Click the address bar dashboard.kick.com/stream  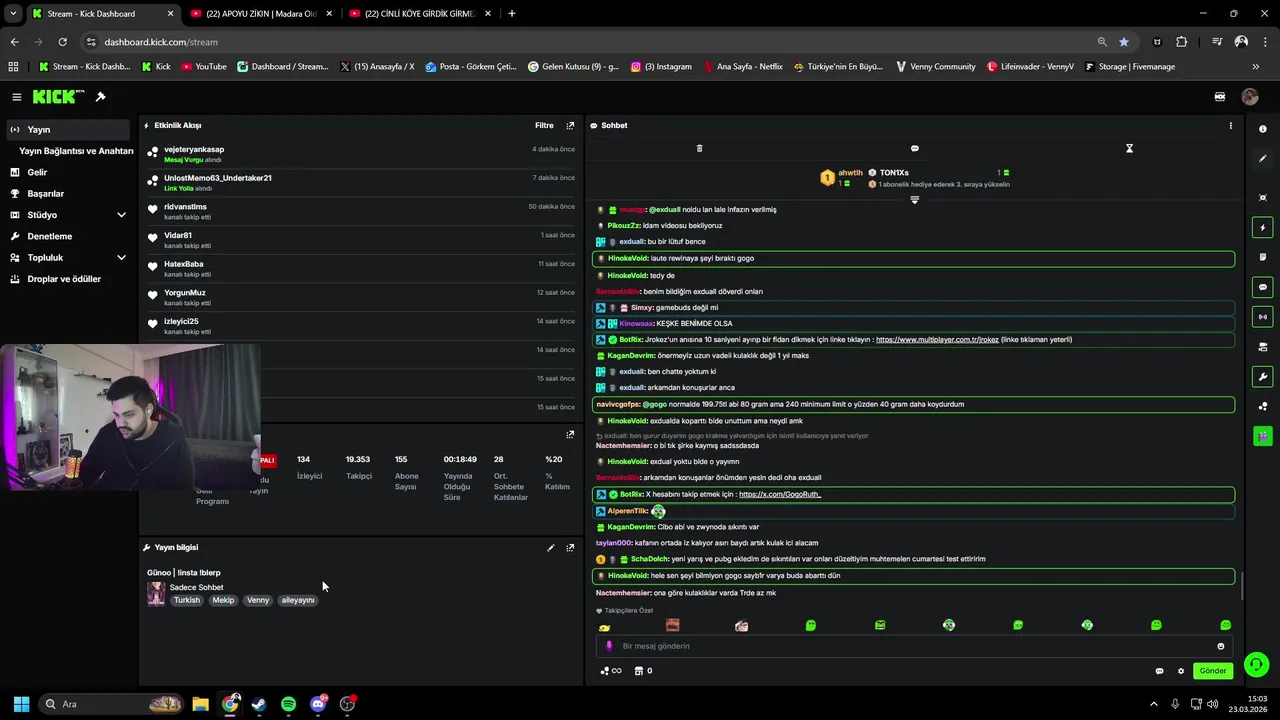[x=160, y=42]
